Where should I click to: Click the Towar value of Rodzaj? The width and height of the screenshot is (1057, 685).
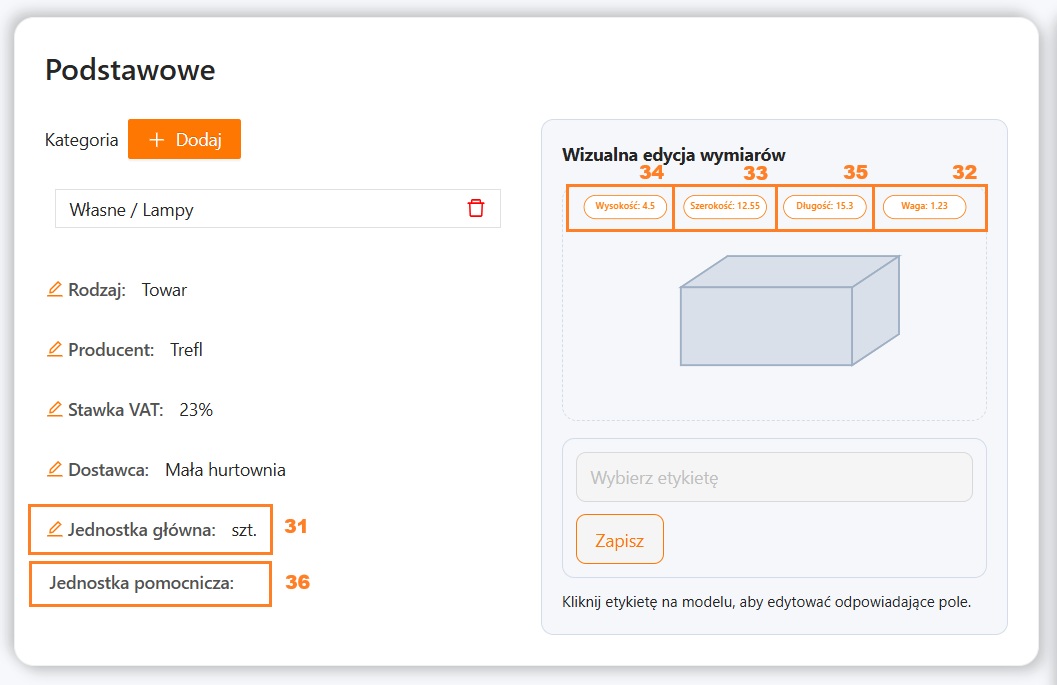(164, 291)
